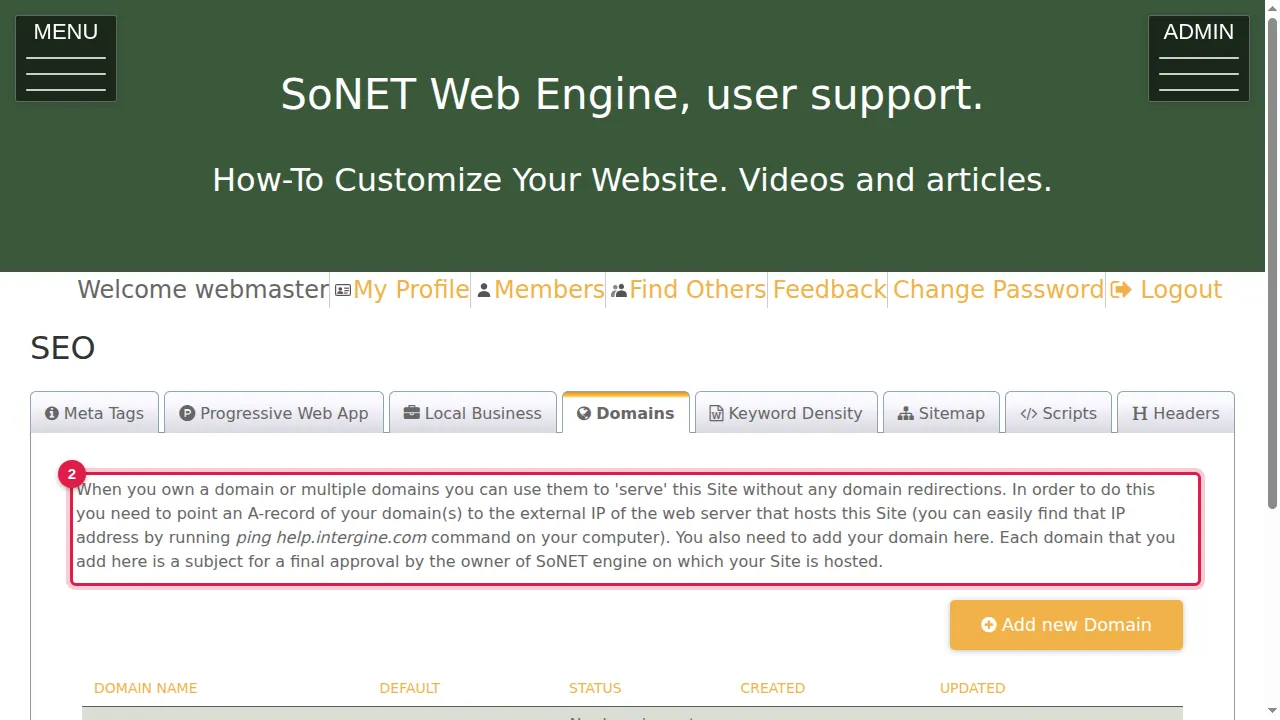Image resolution: width=1280 pixels, height=720 pixels.
Task: Click the DEFAULT column header
Action: [x=410, y=688]
